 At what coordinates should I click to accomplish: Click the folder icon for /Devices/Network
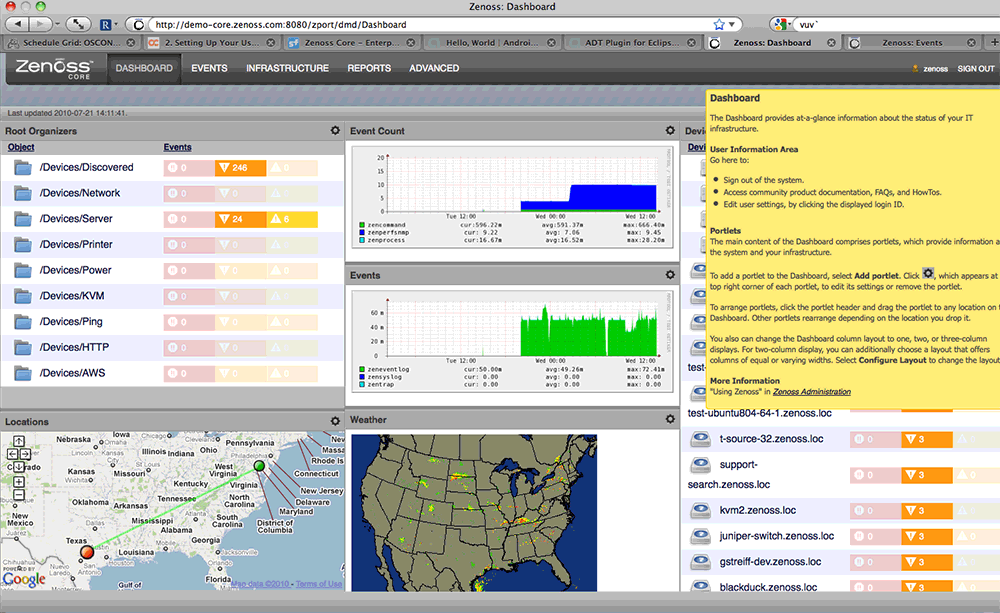23,193
